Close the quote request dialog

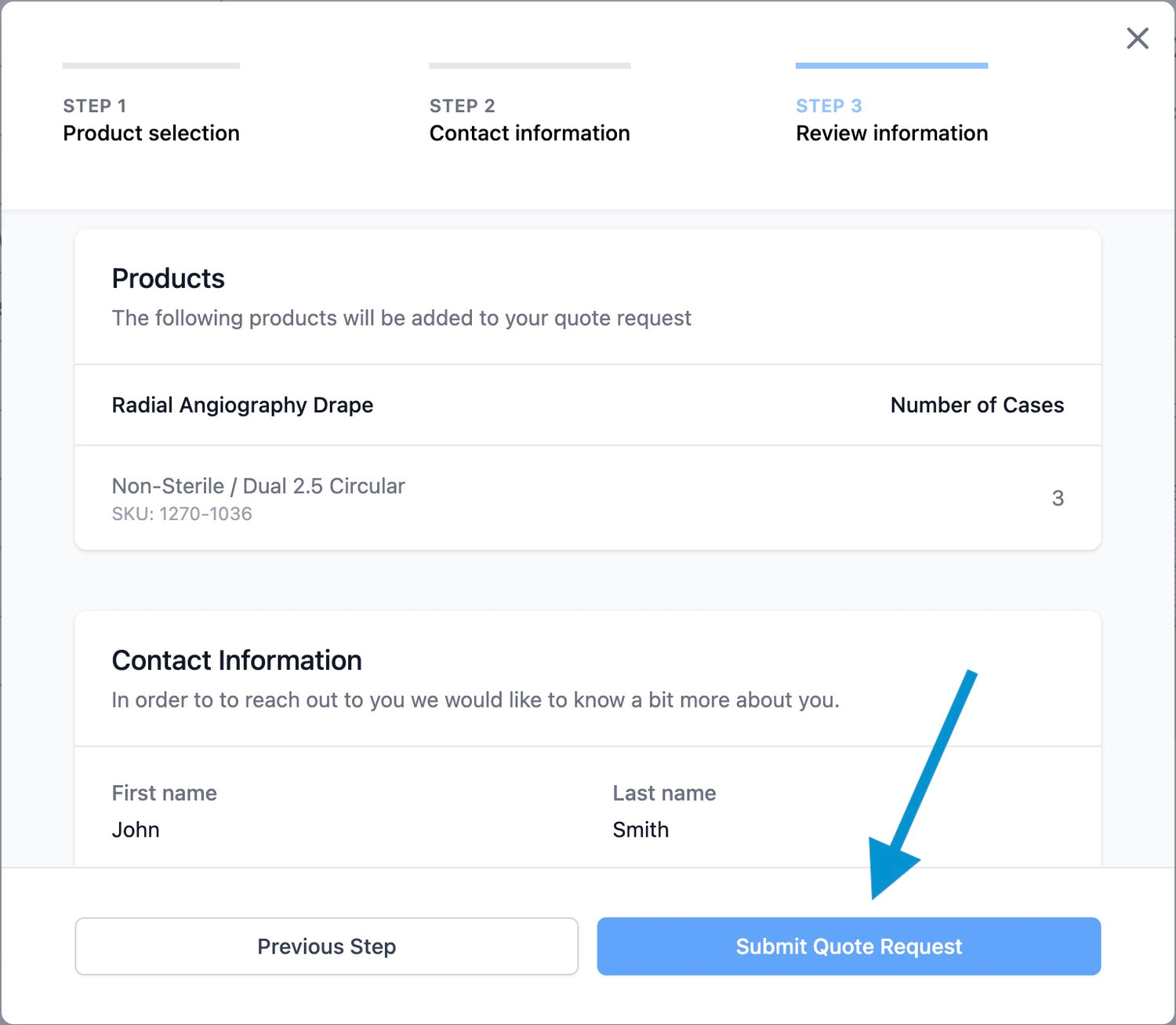coord(1138,38)
